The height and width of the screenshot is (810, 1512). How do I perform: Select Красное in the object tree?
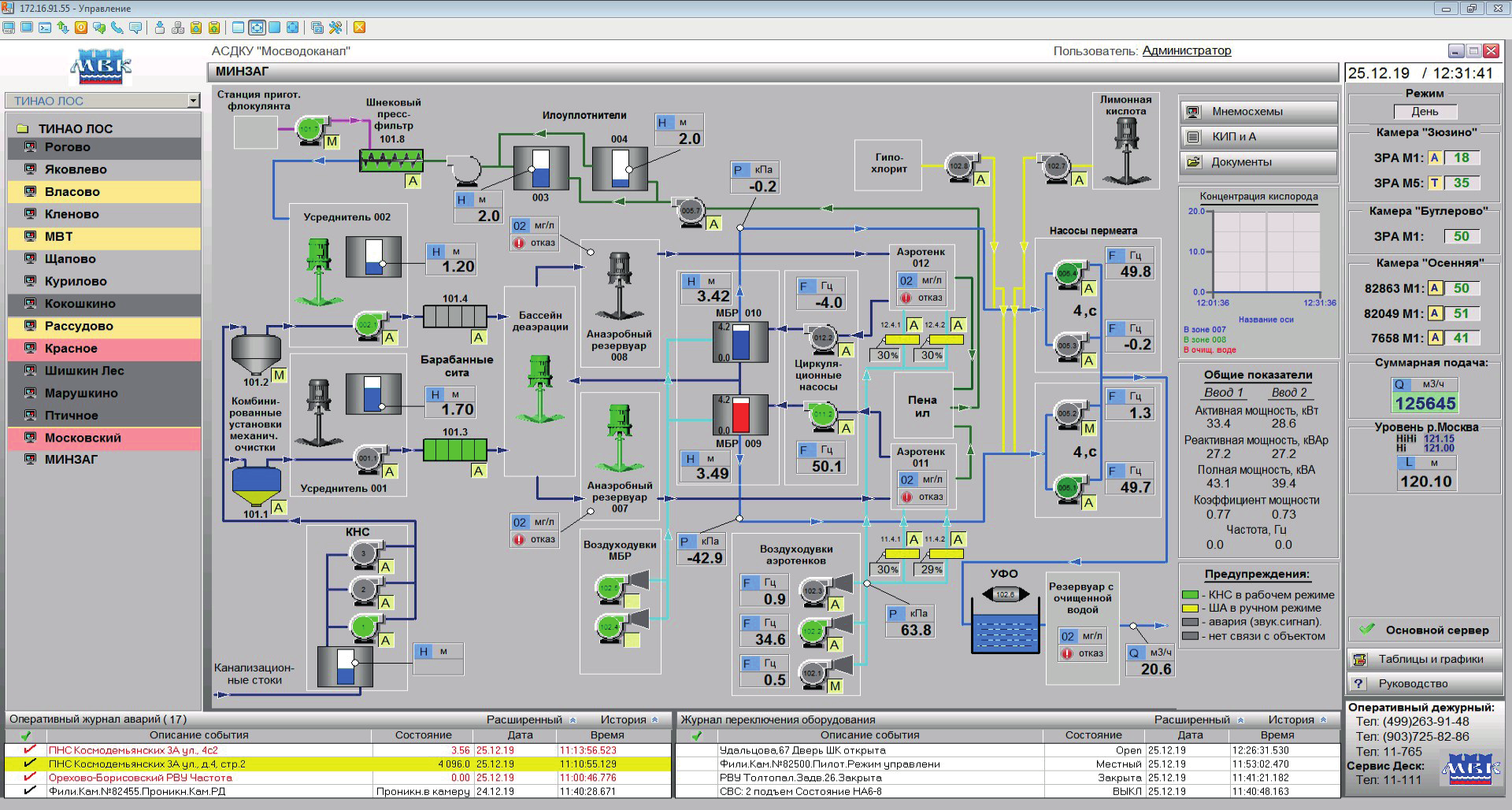coord(105,348)
